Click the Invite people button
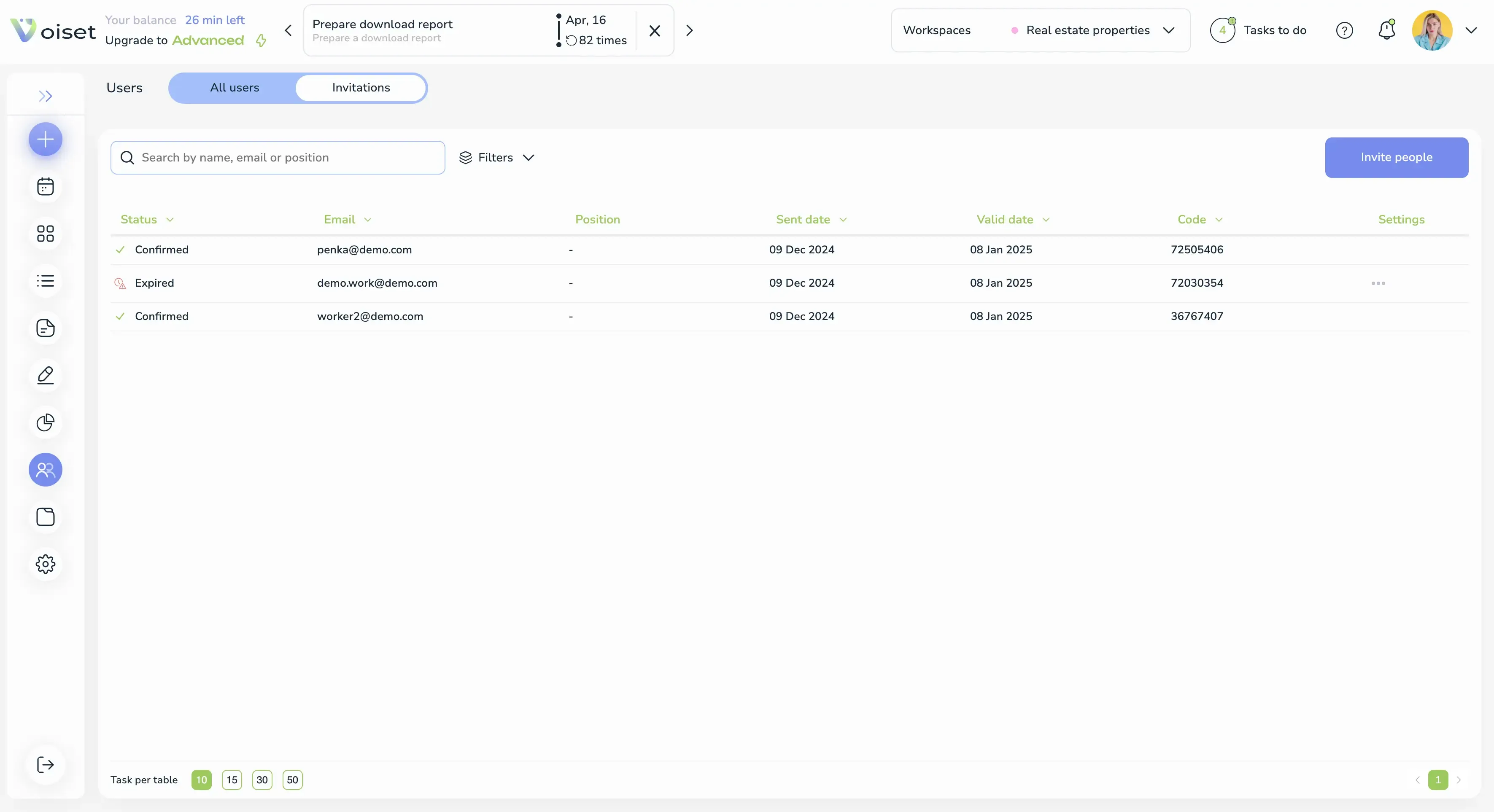 coord(1396,157)
